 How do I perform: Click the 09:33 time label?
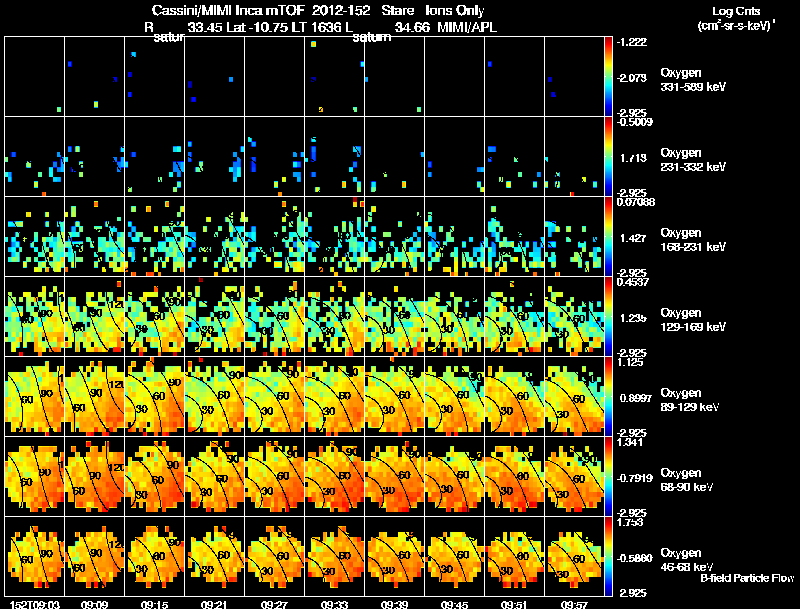(x=334, y=605)
